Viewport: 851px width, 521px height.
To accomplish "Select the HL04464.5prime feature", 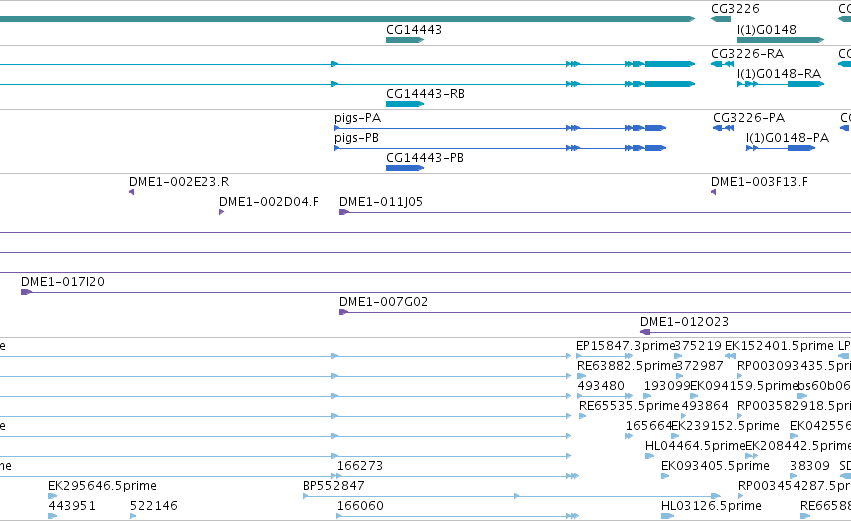I will click(x=650, y=456).
